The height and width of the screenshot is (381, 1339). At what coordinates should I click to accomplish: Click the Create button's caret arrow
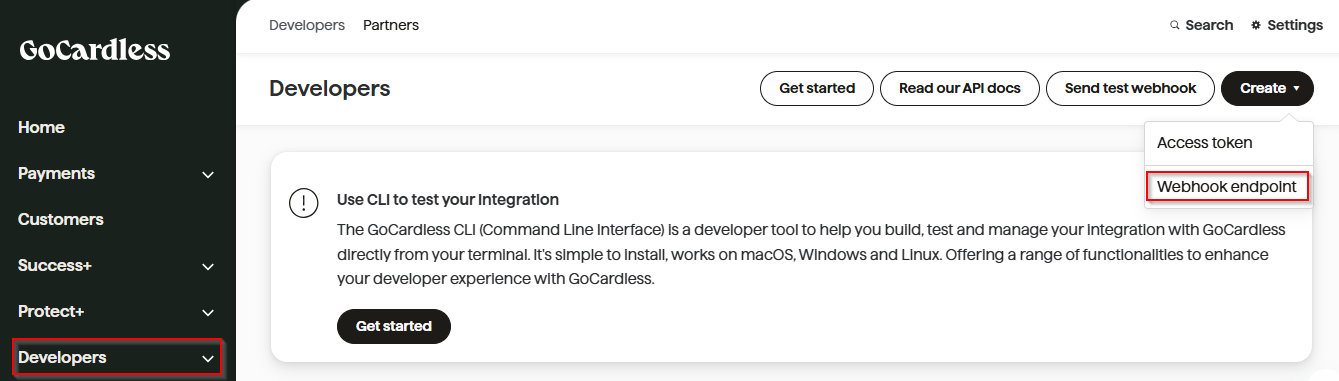pyautogui.click(x=1296, y=88)
